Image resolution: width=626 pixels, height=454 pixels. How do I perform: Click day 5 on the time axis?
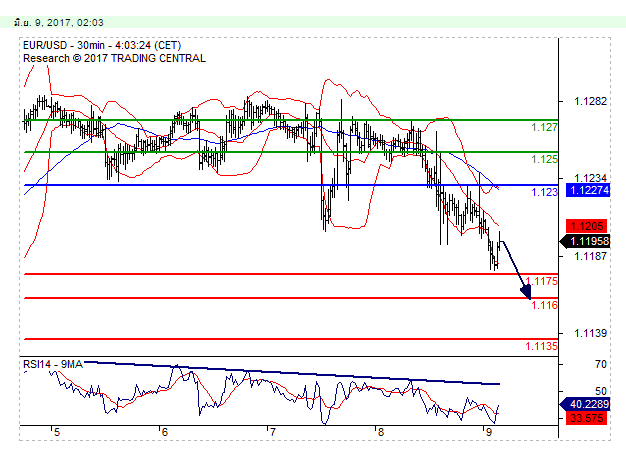click(57, 432)
